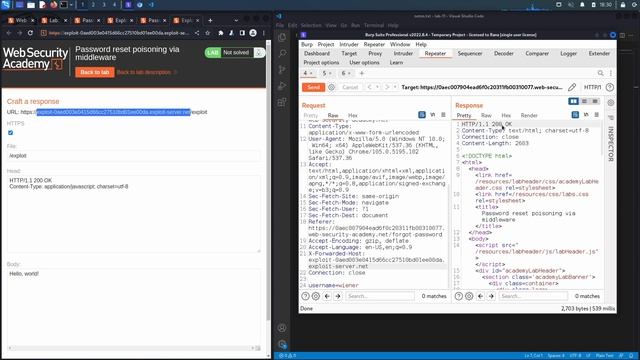
Task: Open the browser profile avatar
Action: click(x=253, y=33)
